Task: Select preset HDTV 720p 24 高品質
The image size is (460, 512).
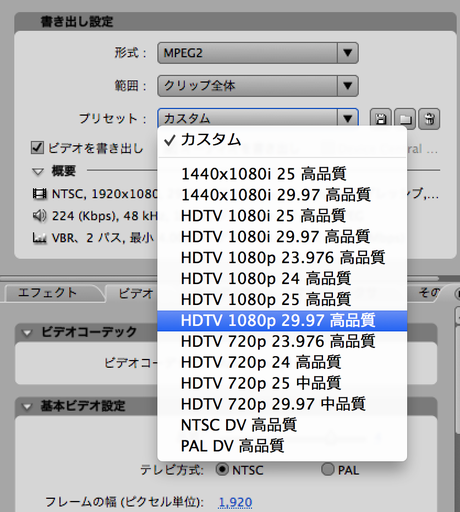Action: pyautogui.click(x=282, y=362)
